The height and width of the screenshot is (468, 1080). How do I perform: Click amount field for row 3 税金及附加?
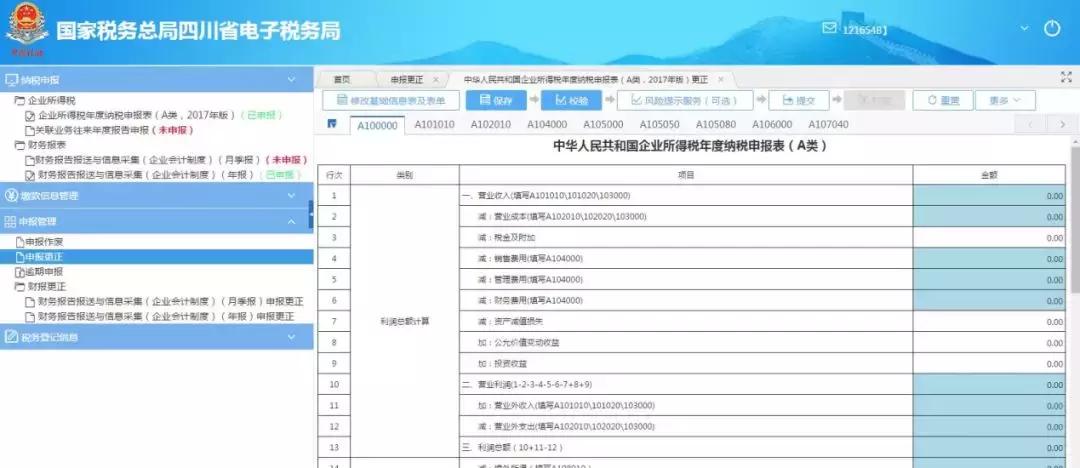coord(989,238)
